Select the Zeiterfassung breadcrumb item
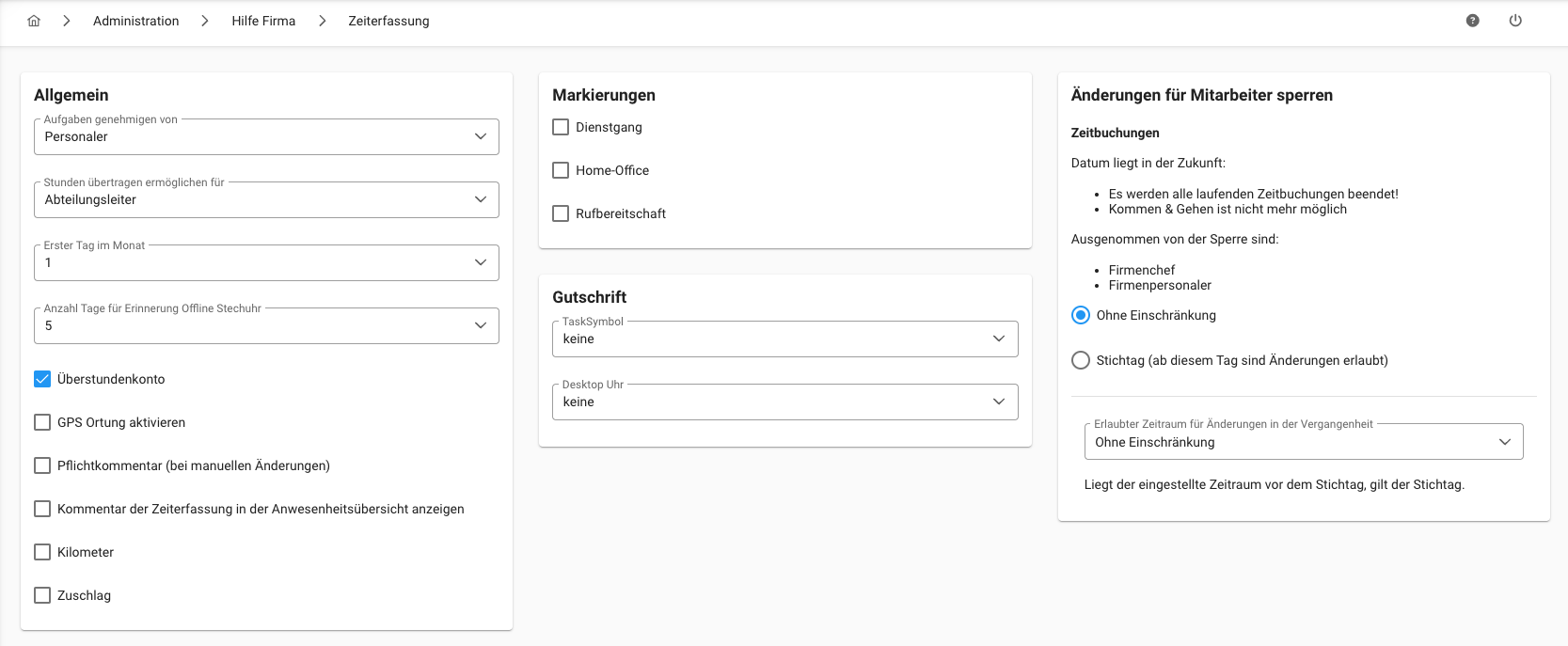The image size is (1568, 646). pyautogui.click(x=388, y=21)
